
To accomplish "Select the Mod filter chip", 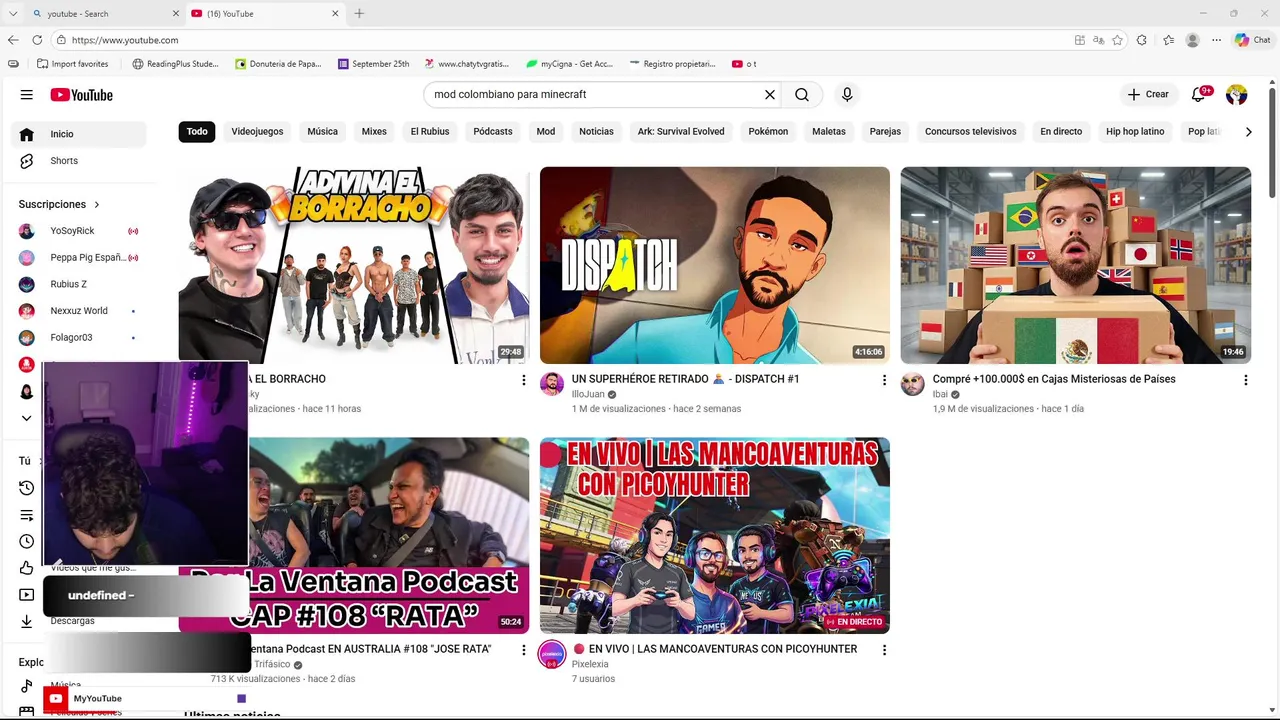I will click(x=546, y=132).
